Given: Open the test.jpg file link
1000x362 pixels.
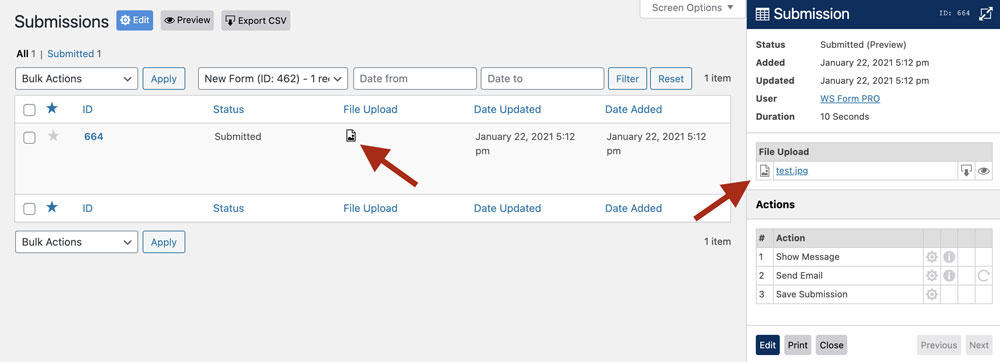Looking at the screenshot, I should coord(791,171).
